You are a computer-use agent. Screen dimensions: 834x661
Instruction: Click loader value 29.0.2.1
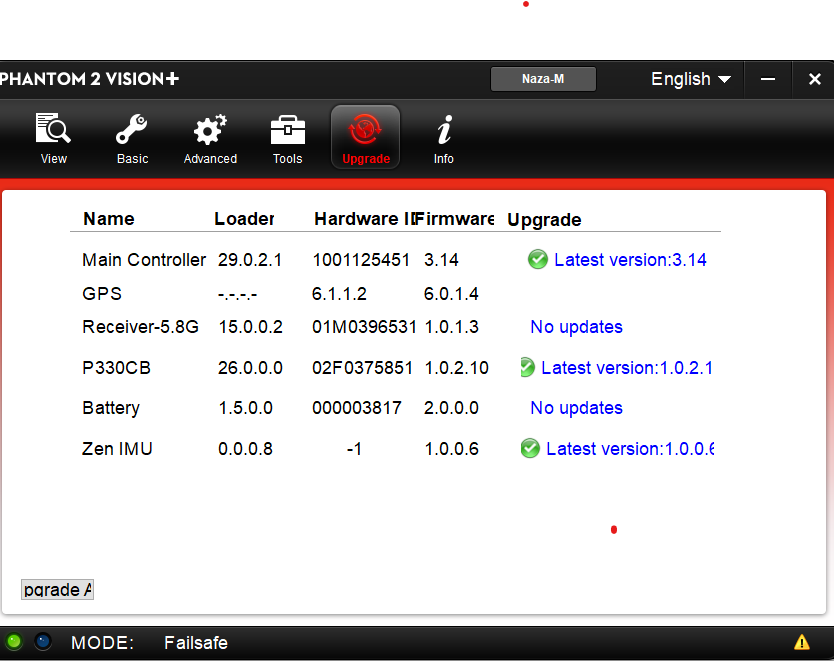click(250, 260)
